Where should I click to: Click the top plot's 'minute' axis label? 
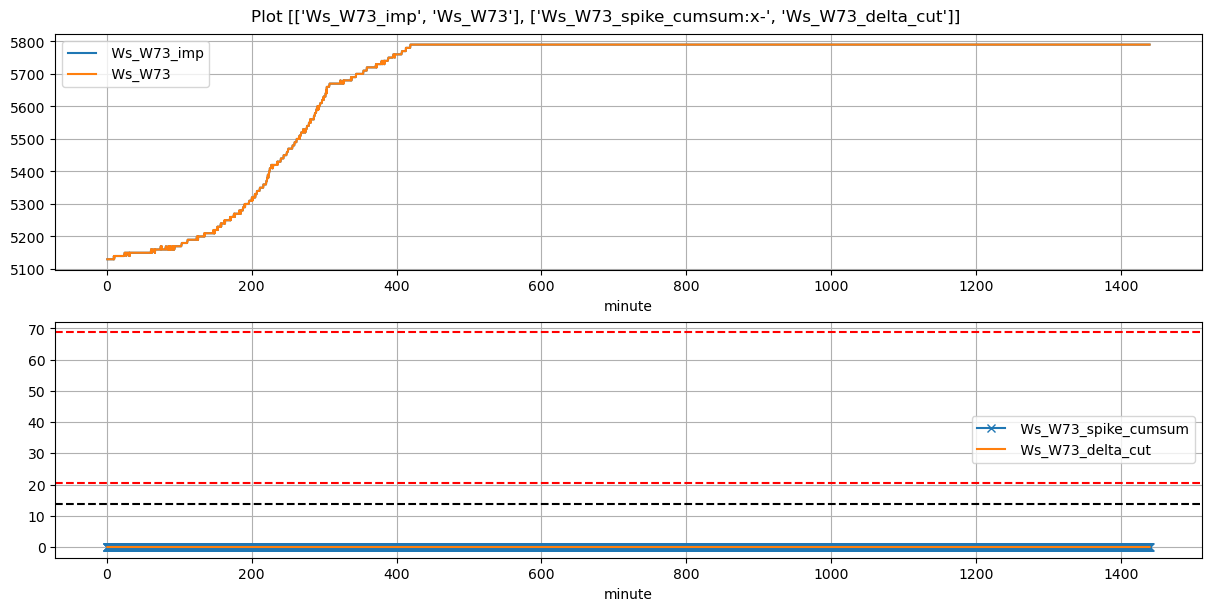627,306
